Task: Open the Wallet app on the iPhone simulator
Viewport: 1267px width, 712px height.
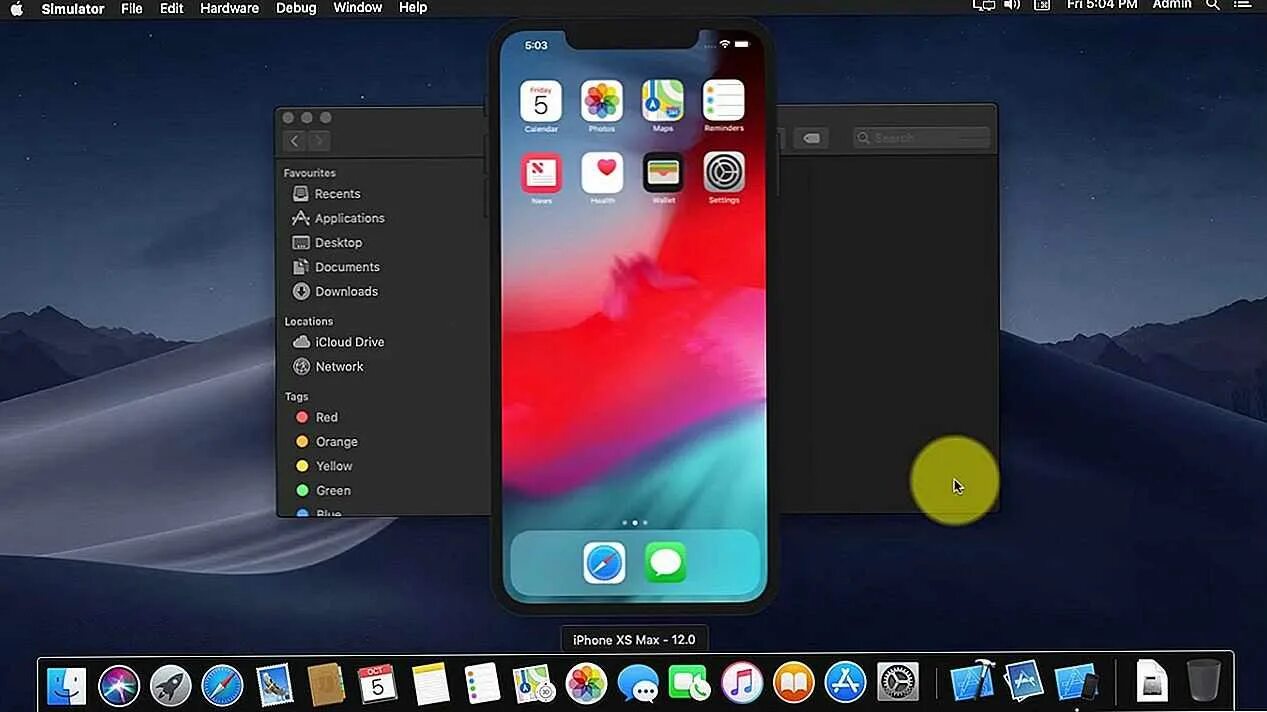Action: tap(663, 173)
